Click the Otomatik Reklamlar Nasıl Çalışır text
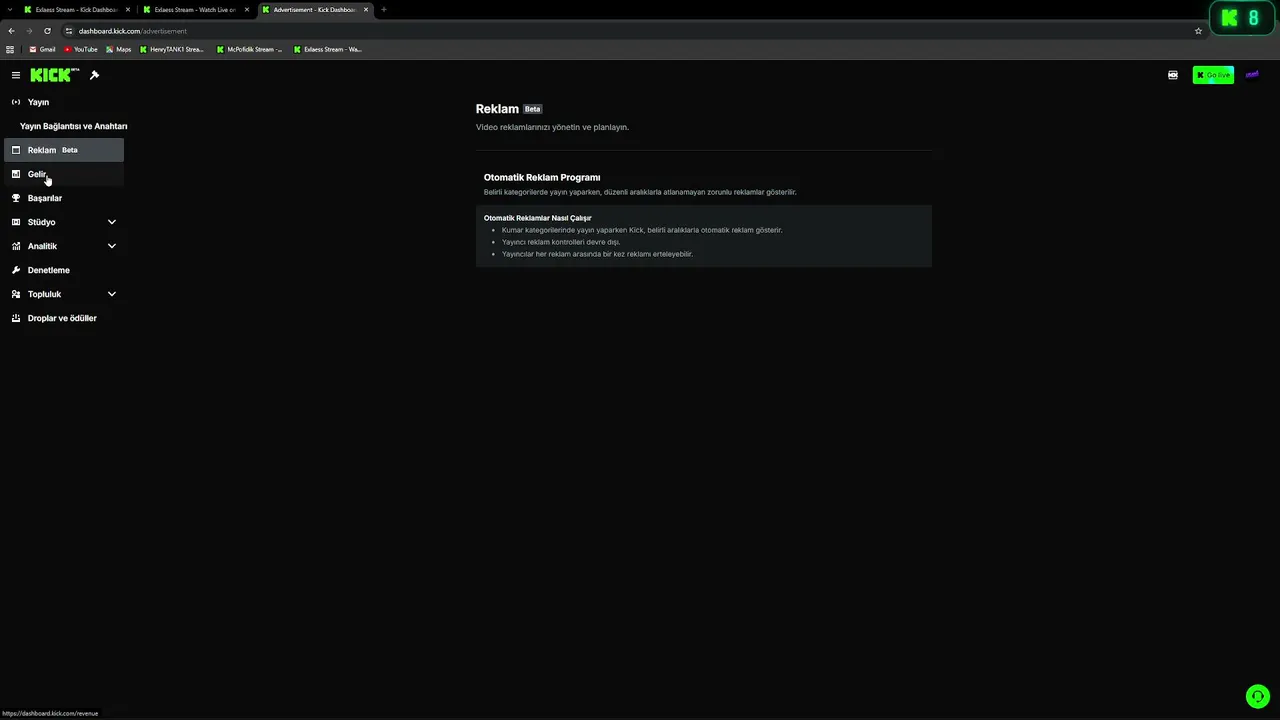Screen dimensions: 1280x720 click(x=538, y=218)
